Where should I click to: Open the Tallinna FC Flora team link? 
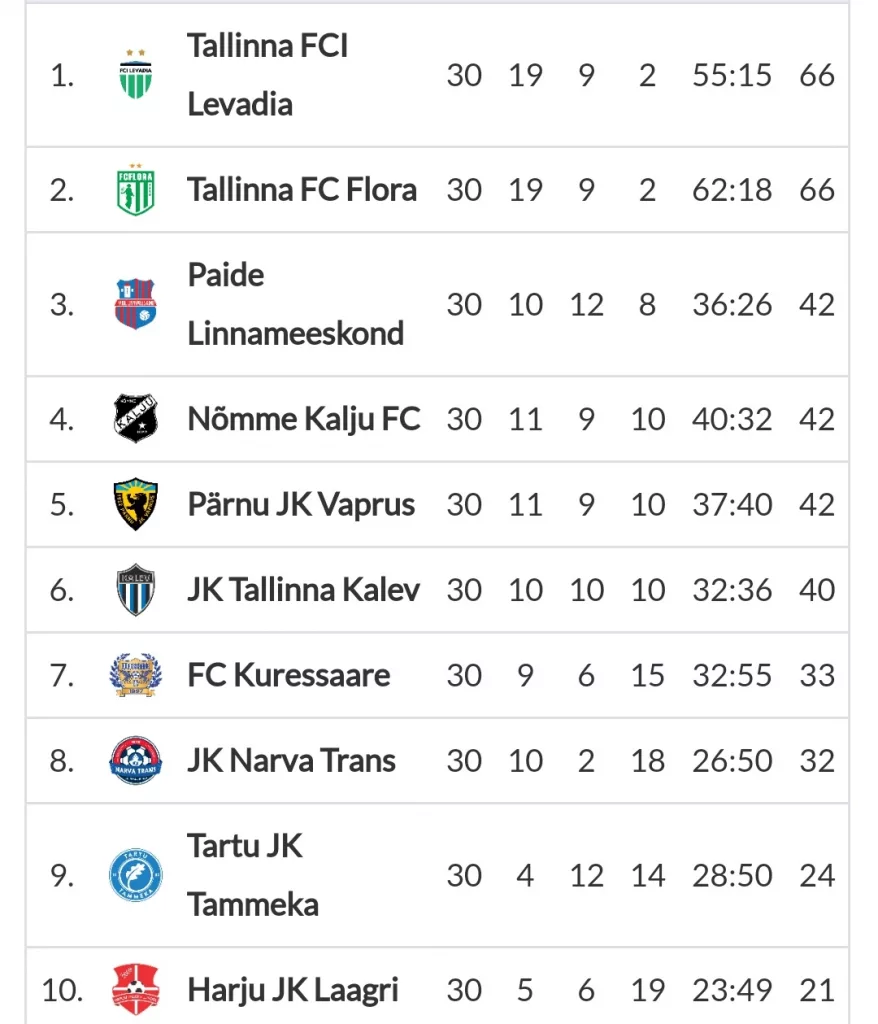tap(302, 190)
